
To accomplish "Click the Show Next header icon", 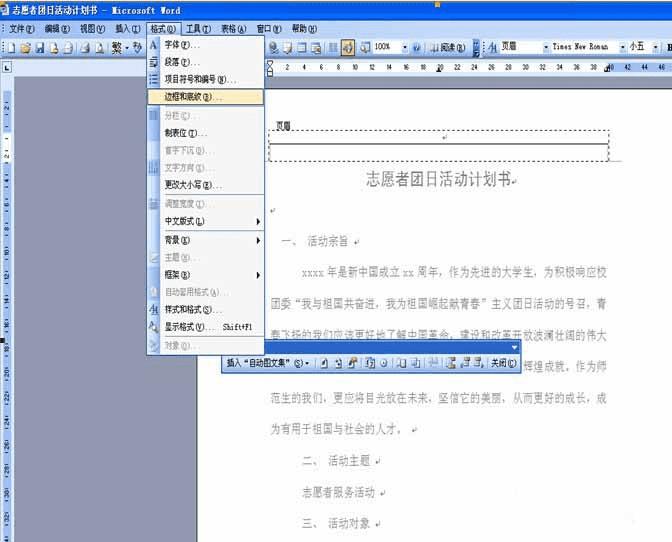I will (479, 363).
